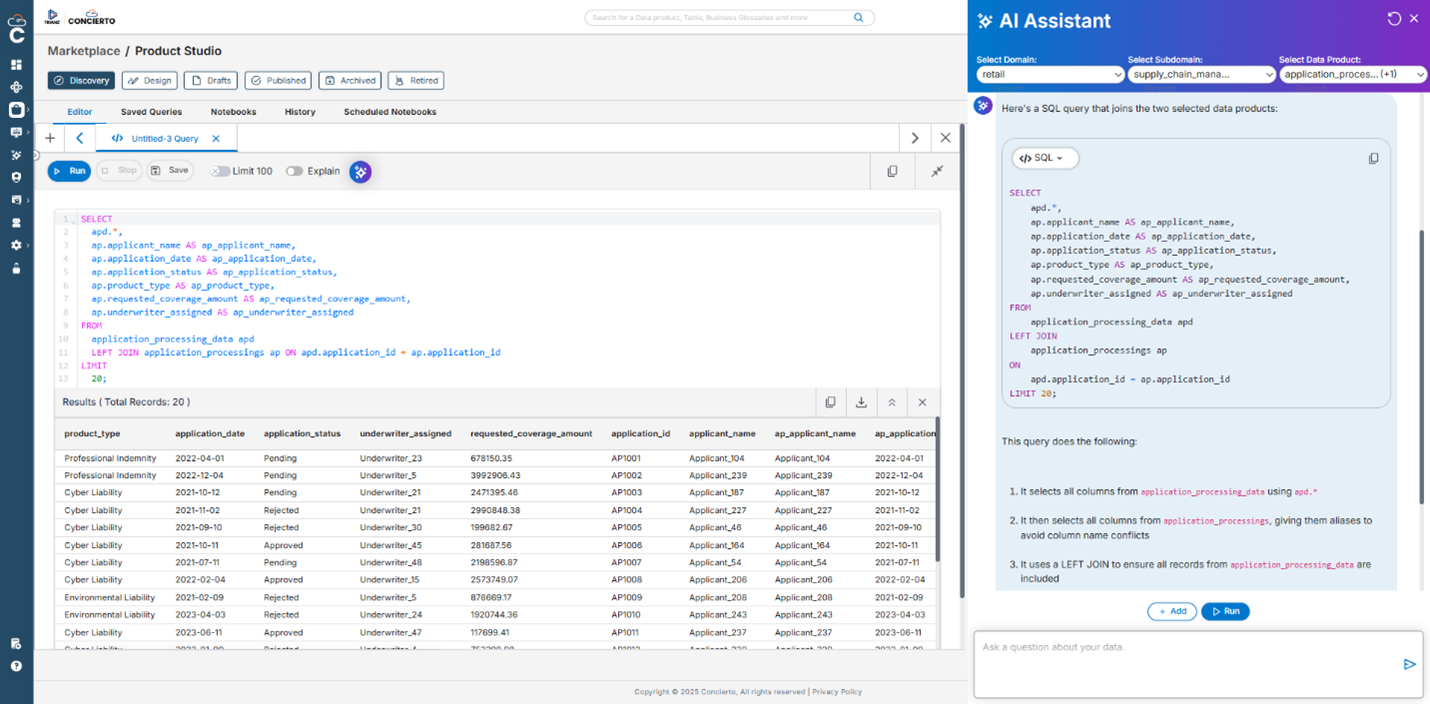Toggle the Limit 100 switch
Image resolution: width=1430 pixels, height=704 pixels.
220,171
